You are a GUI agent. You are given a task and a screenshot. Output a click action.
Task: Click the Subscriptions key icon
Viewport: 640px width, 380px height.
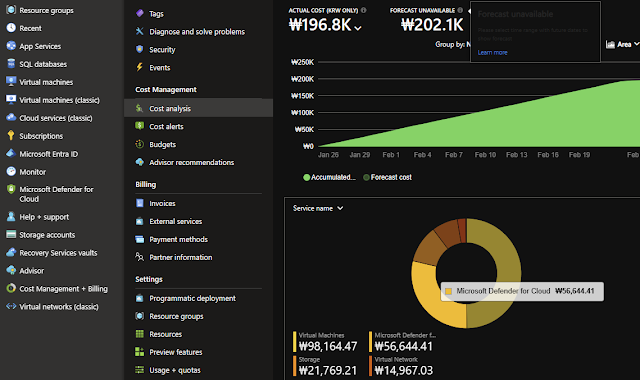pos(11,136)
